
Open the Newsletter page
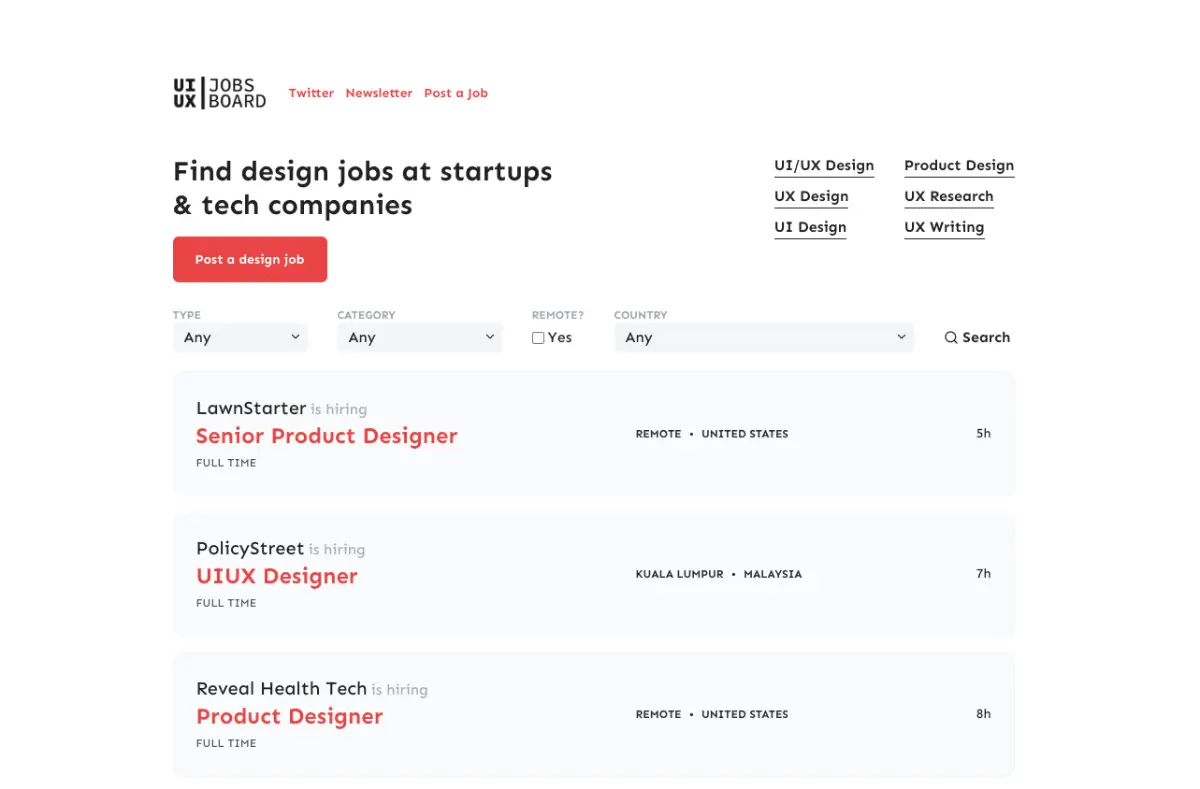tap(378, 93)
